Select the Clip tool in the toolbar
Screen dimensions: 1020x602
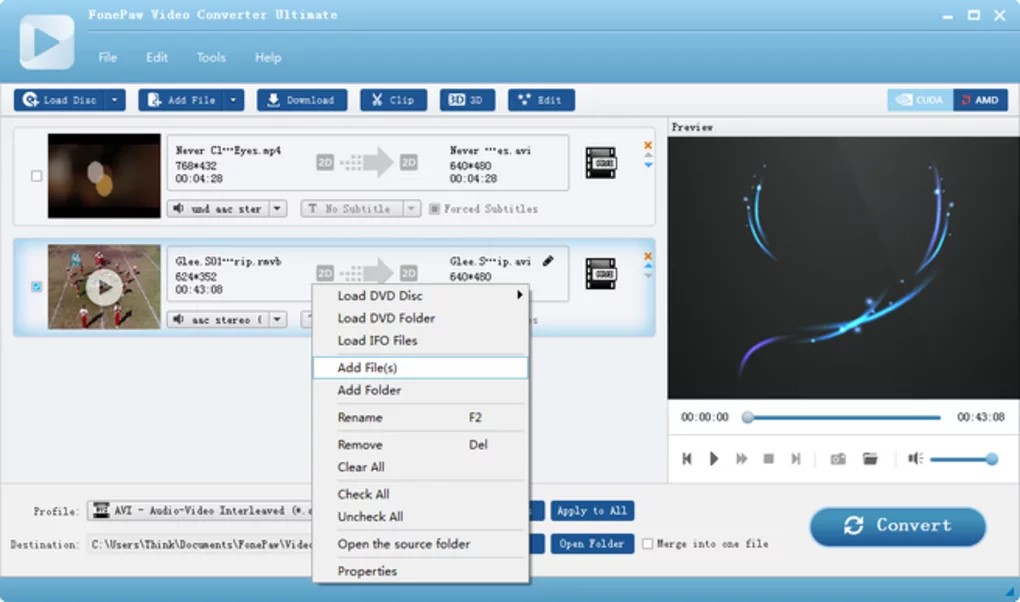tap(393, 99)
